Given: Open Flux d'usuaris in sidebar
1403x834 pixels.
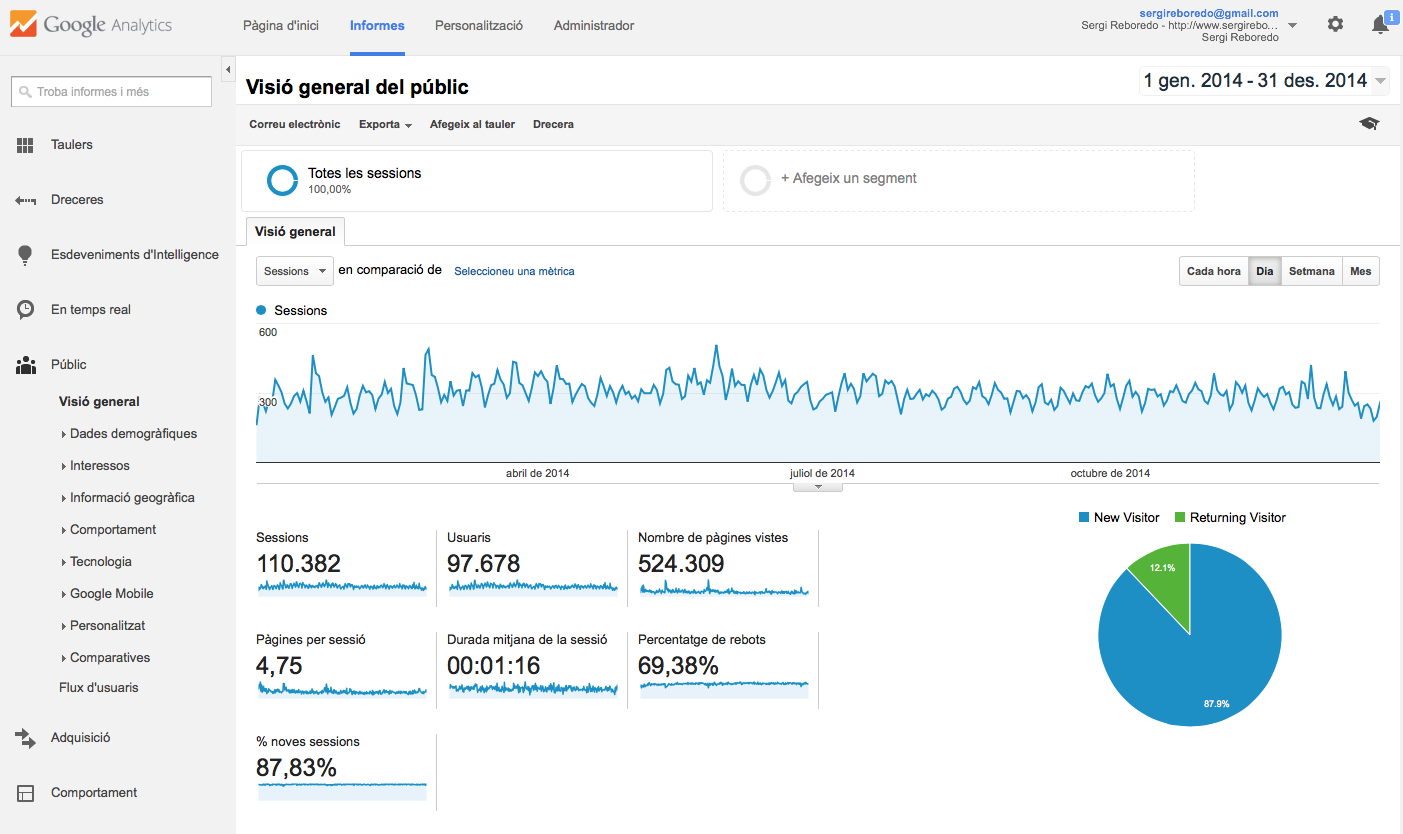Looking at the screenshot, I should point(99,688).
